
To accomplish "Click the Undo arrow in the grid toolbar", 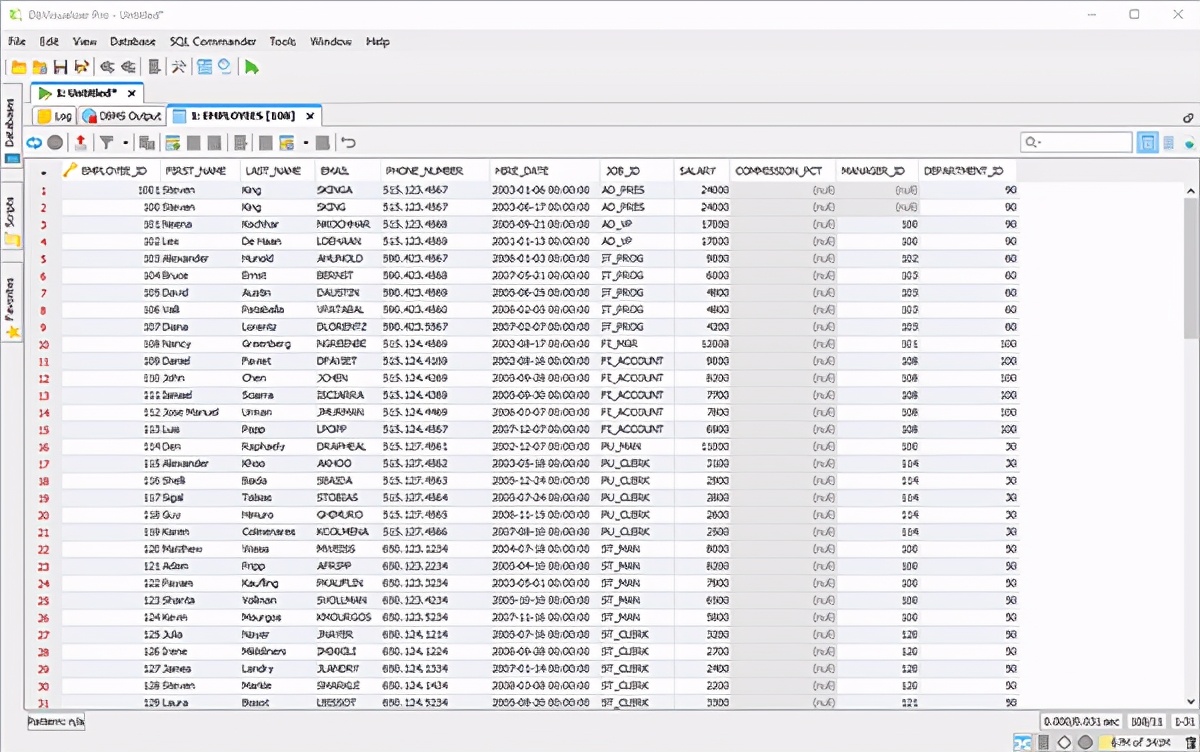I will coord(348,143).
